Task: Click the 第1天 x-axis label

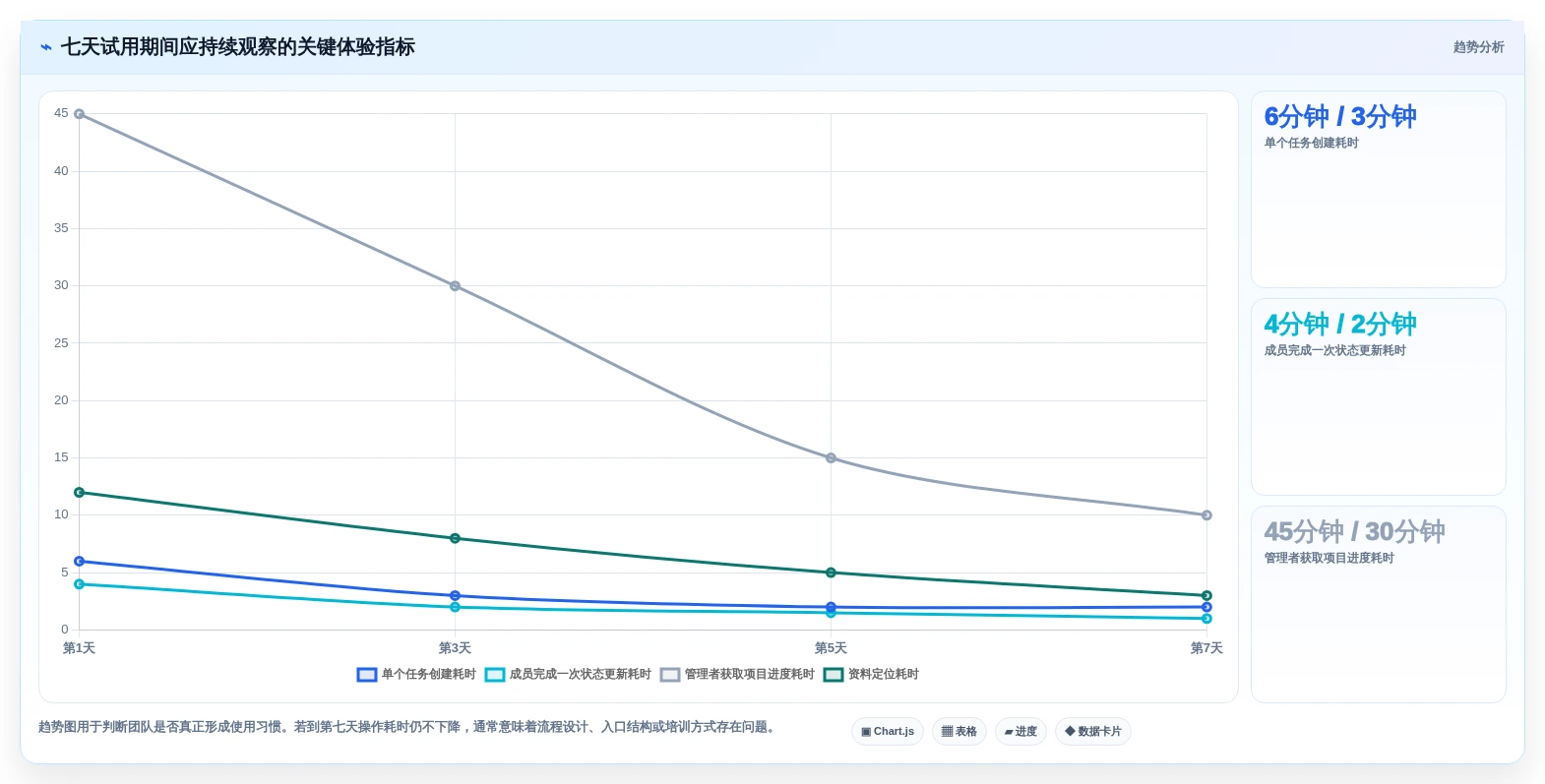Action: coord(79,648)
